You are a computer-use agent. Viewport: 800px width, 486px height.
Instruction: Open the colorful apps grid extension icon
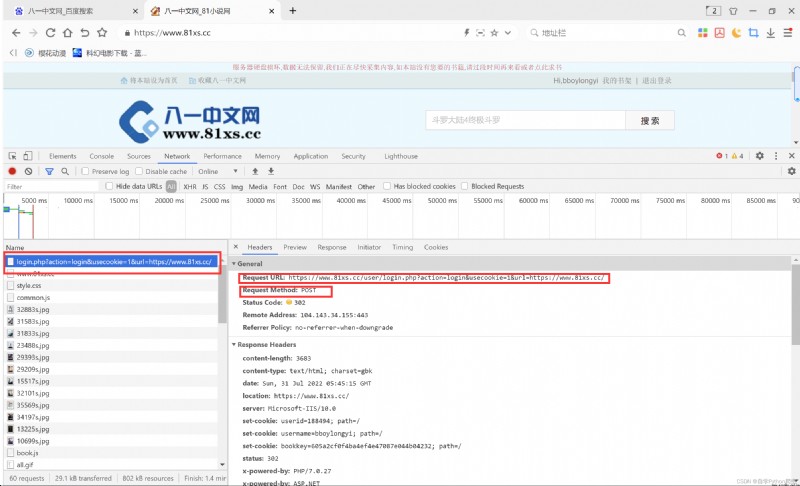pos(703,33)
